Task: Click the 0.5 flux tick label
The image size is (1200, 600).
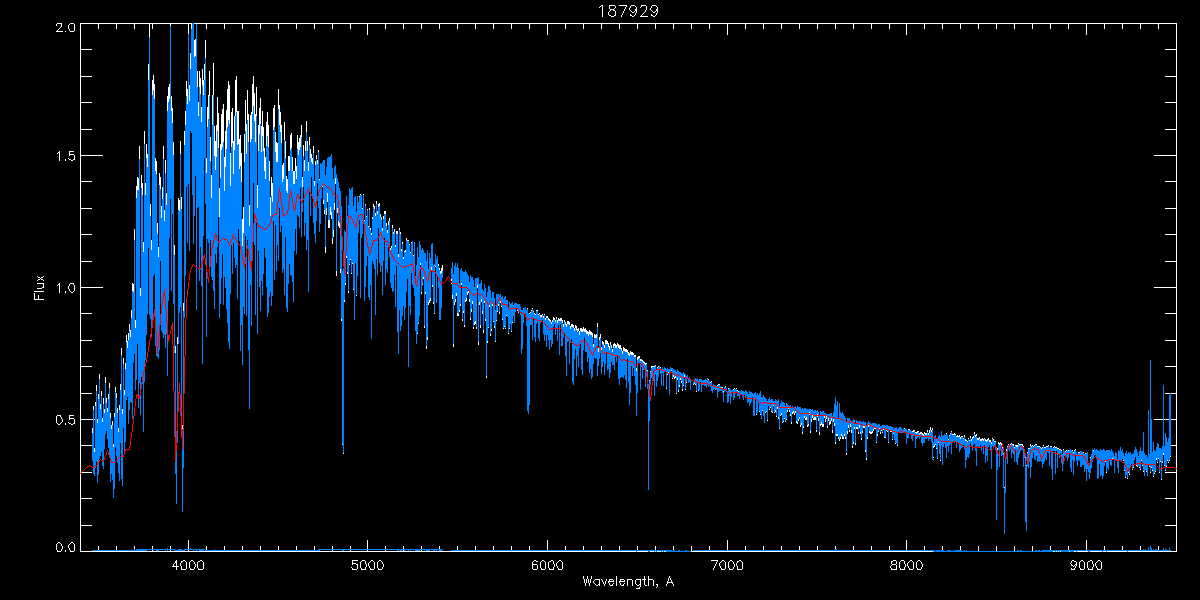Action: click(63, 419)
